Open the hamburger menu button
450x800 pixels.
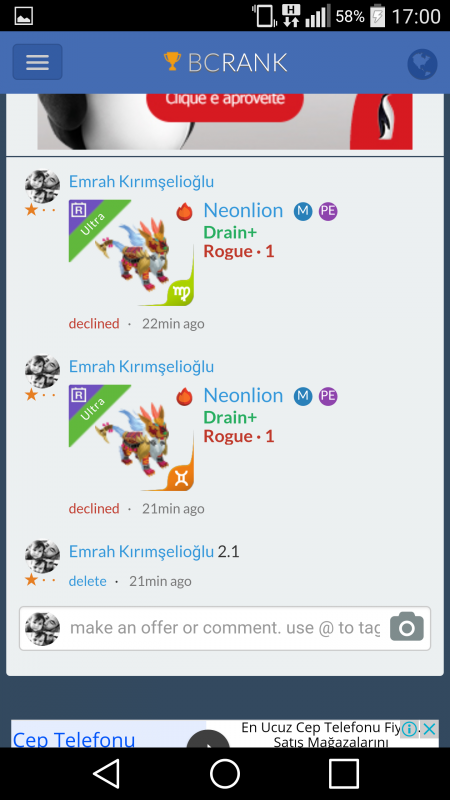37,62
